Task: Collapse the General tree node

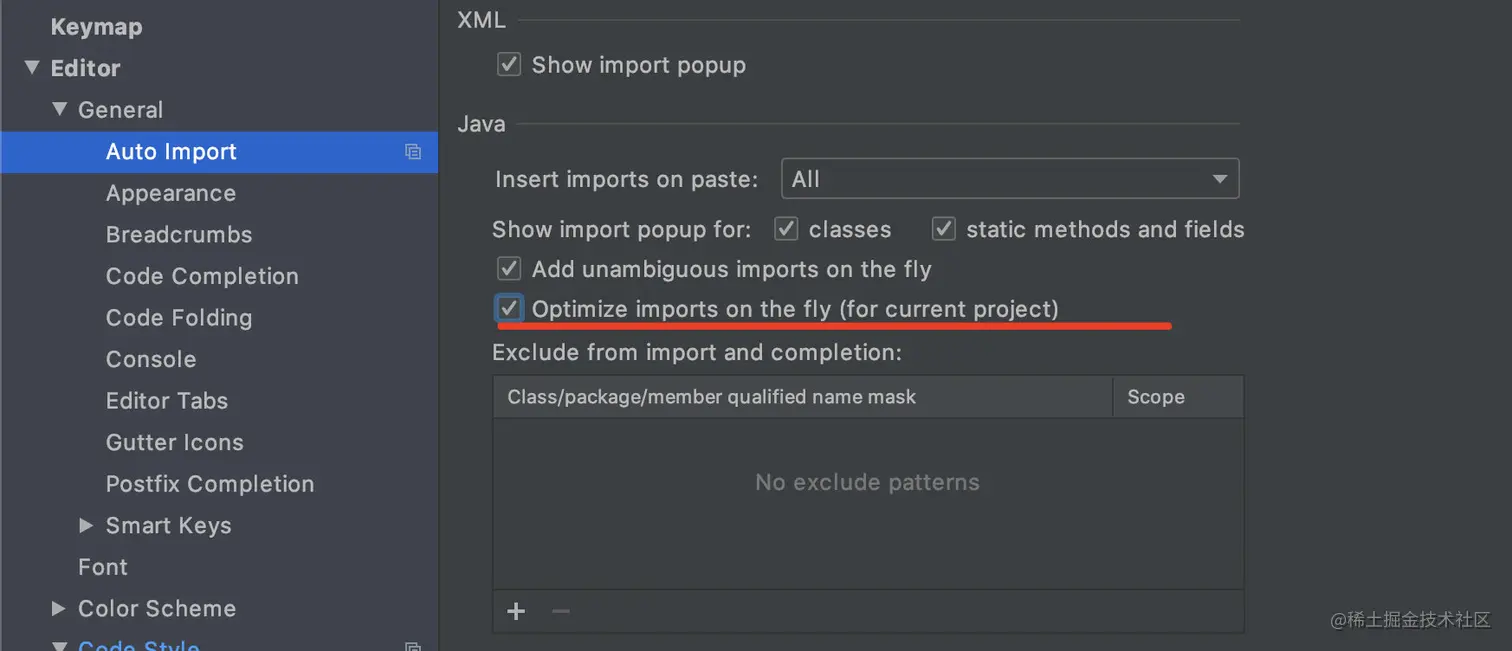Action: tap(60, 110)
